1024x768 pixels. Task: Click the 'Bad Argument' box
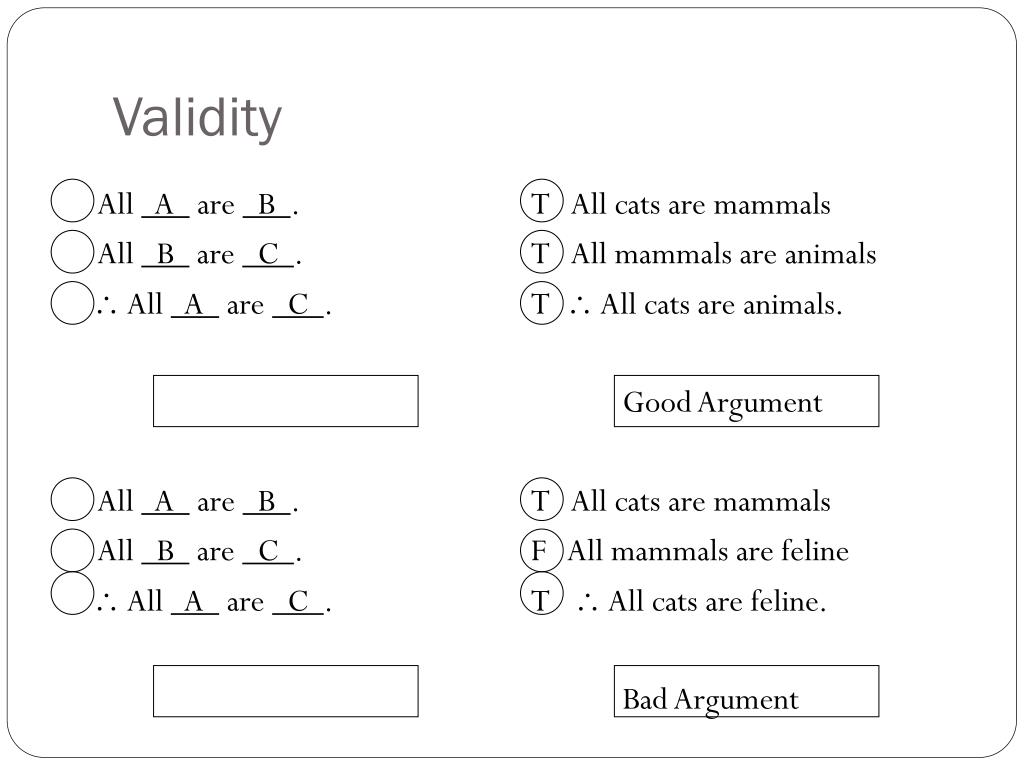click(746, 691)
